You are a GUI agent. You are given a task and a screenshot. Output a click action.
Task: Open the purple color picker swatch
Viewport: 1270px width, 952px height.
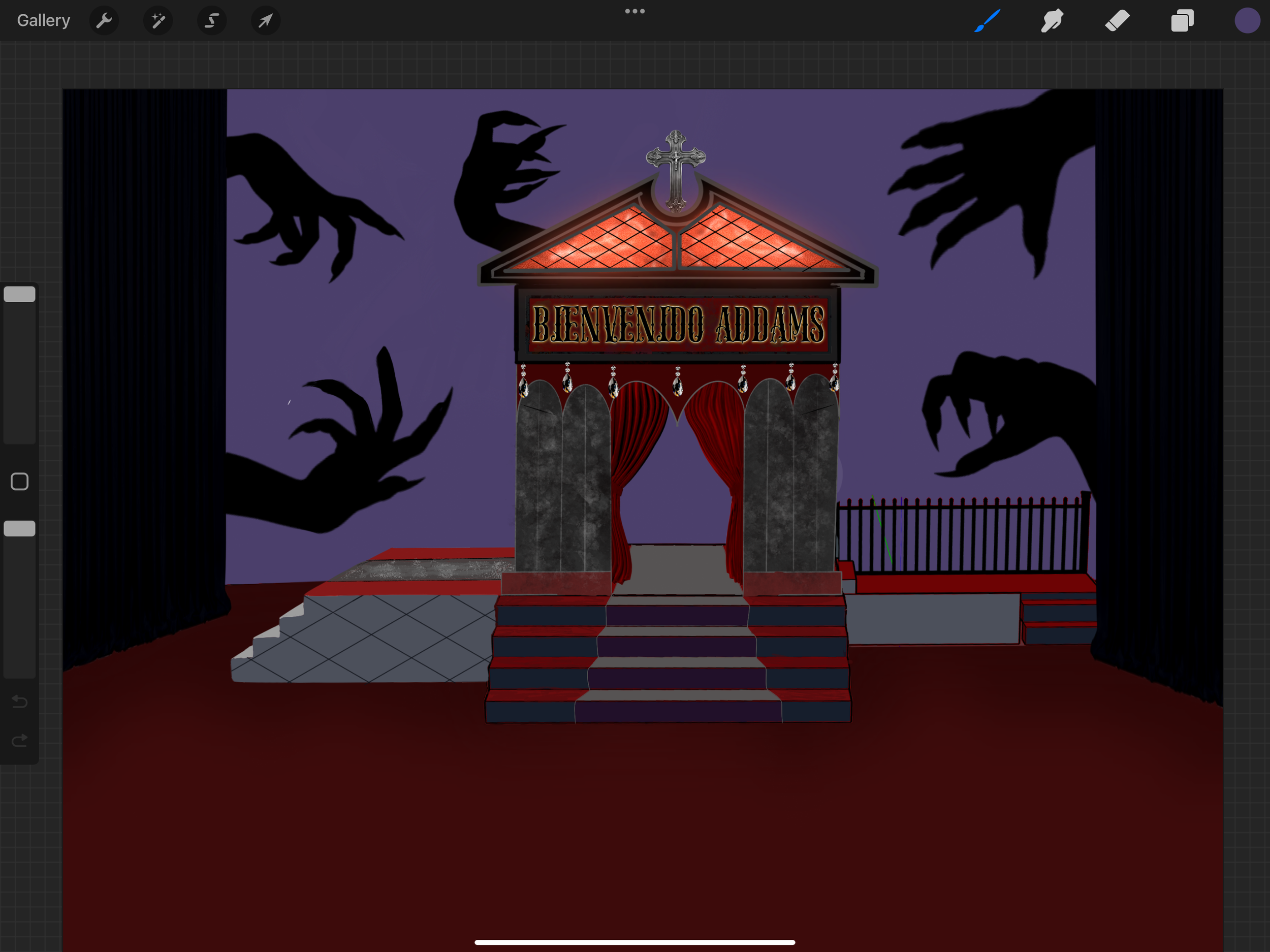coord(1247,21)
